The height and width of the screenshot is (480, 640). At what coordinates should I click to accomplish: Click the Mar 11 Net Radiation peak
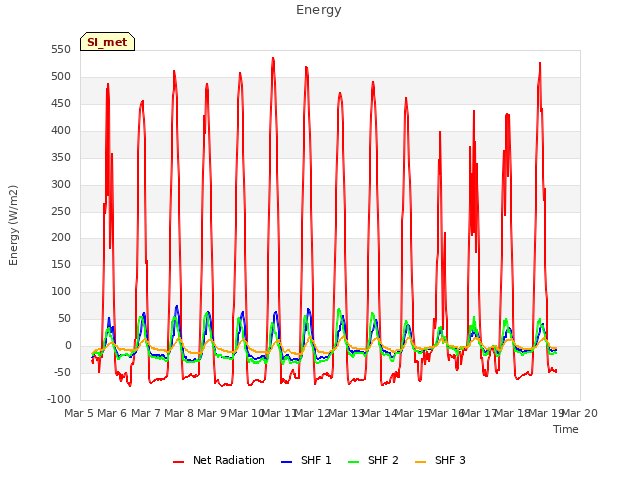[x=273, y=58]
